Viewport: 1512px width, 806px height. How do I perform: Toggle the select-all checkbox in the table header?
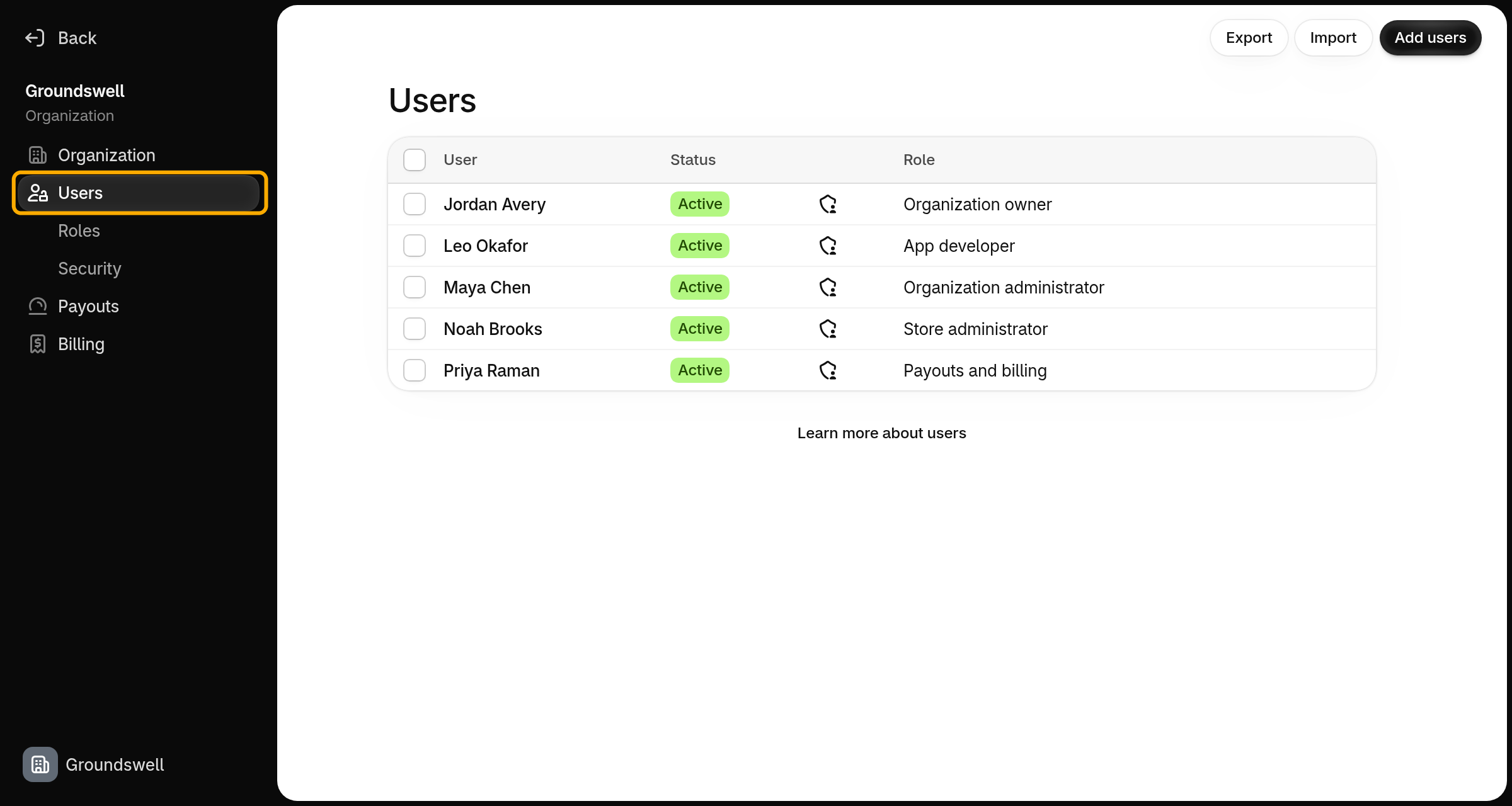[415, 160]
